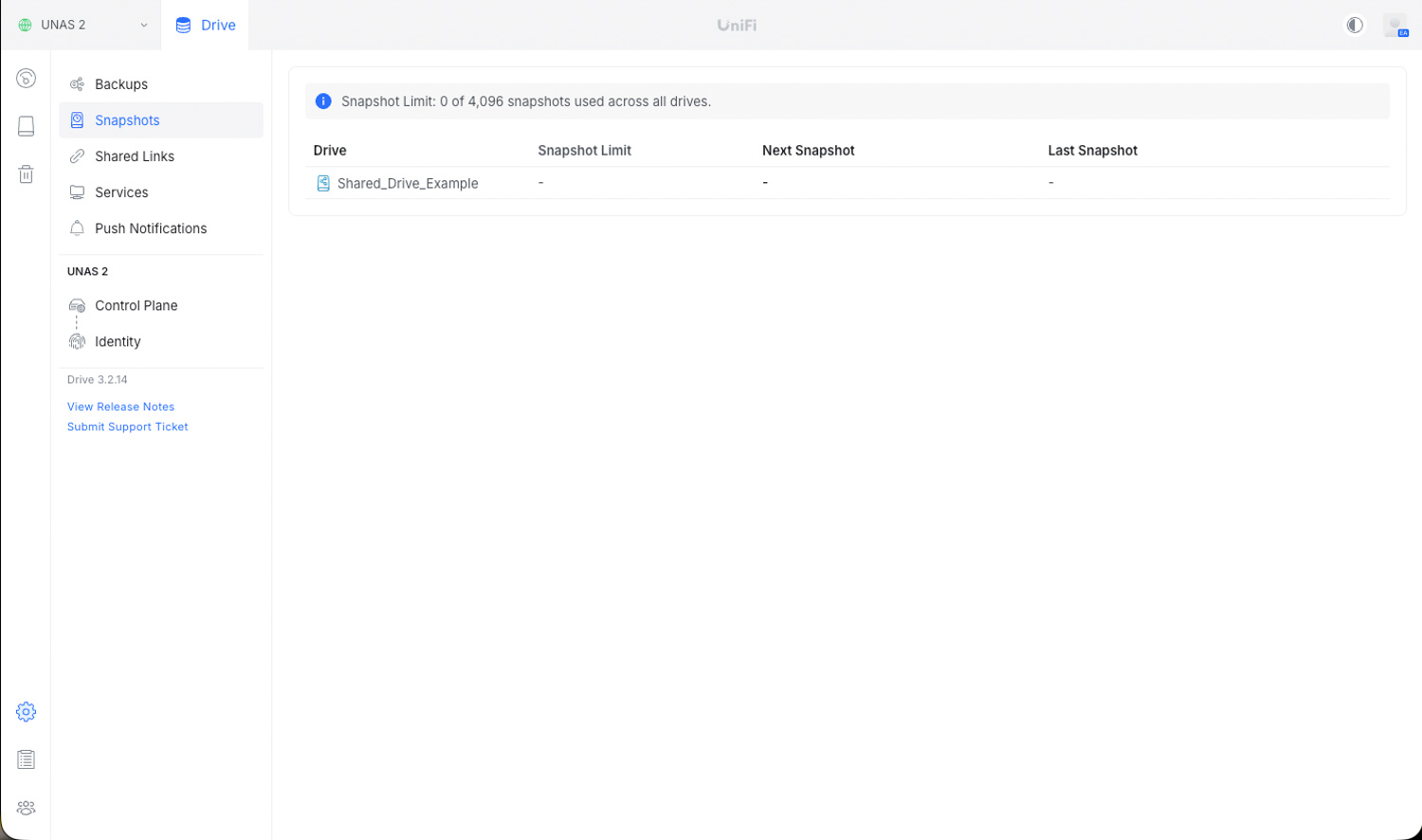The width and height of the screenshot is (1422, 840).
Task: Click the drives icon in left rail
Action: (26, 126)
